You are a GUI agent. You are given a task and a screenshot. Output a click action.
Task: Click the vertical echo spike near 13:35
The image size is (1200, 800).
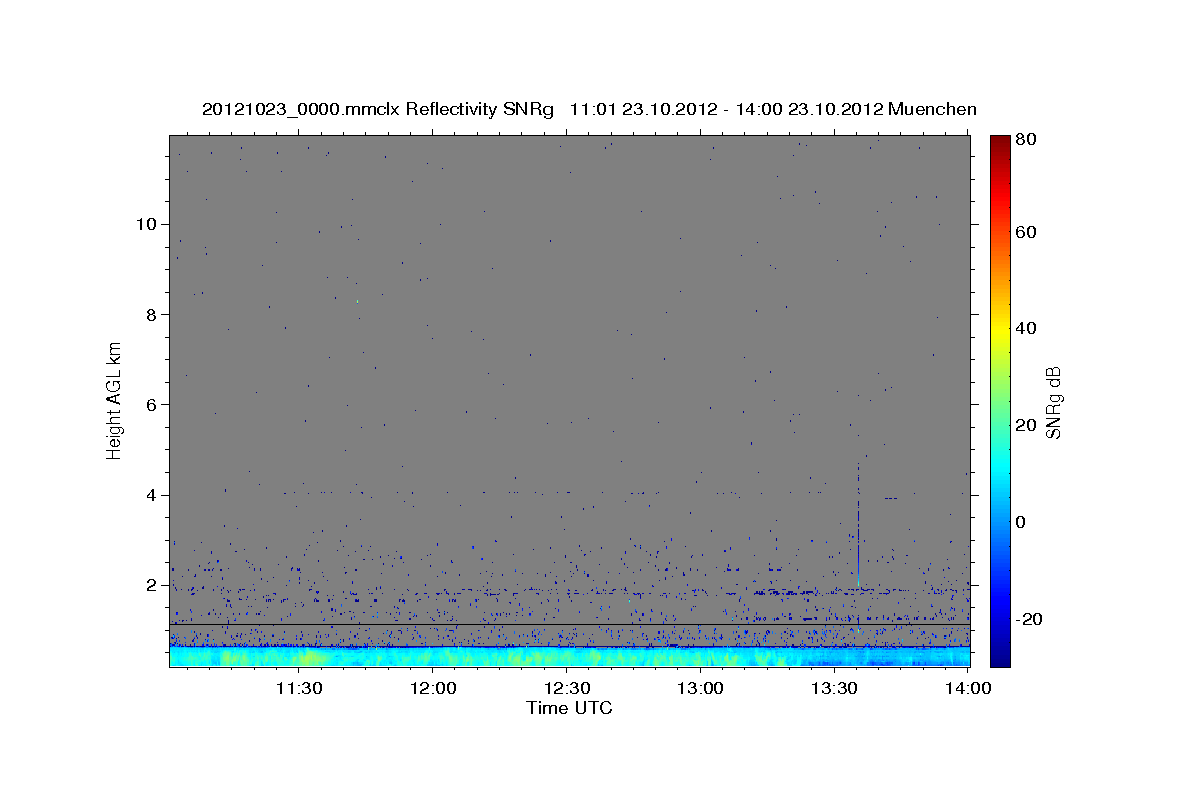[x=858, y=525]
